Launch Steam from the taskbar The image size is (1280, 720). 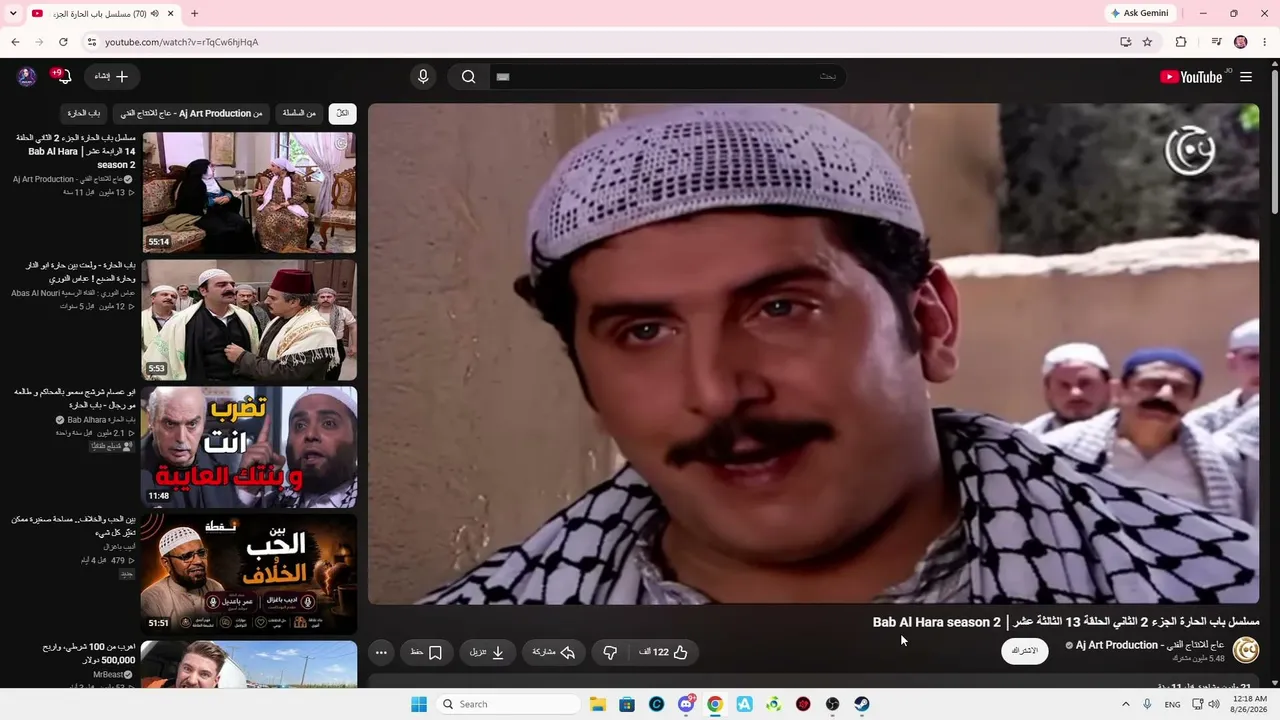click(862, 704)
